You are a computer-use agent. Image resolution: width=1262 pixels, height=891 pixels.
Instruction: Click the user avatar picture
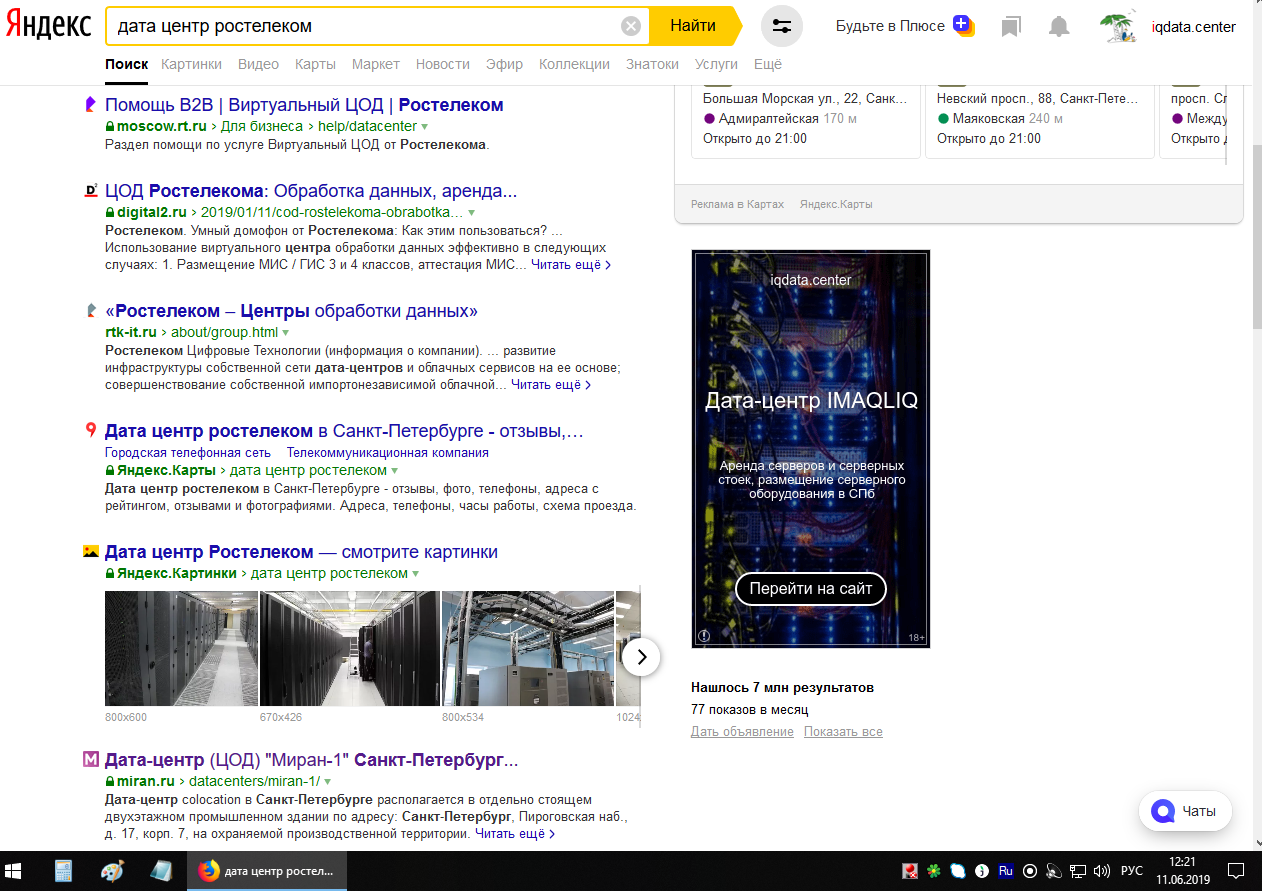point(1118,27)
